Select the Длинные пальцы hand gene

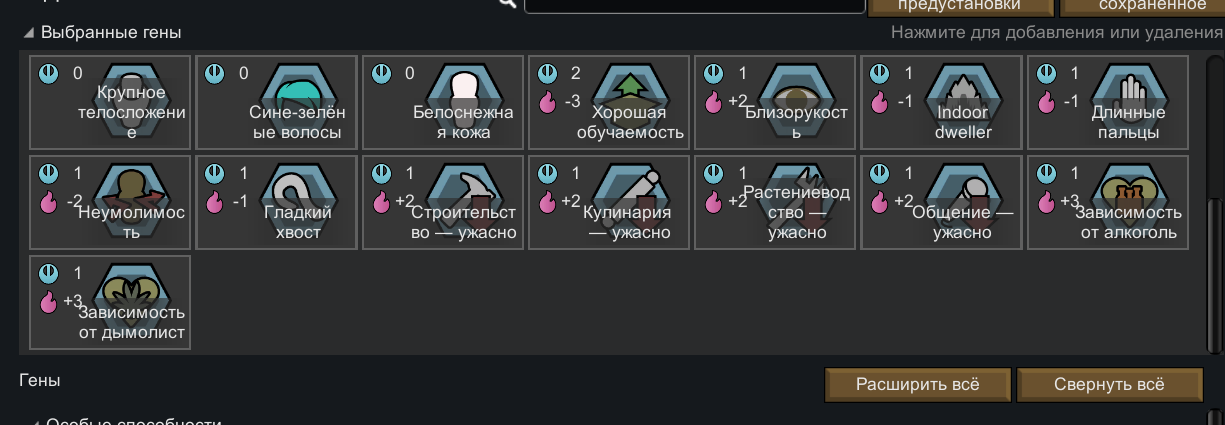pos(1107,103)
